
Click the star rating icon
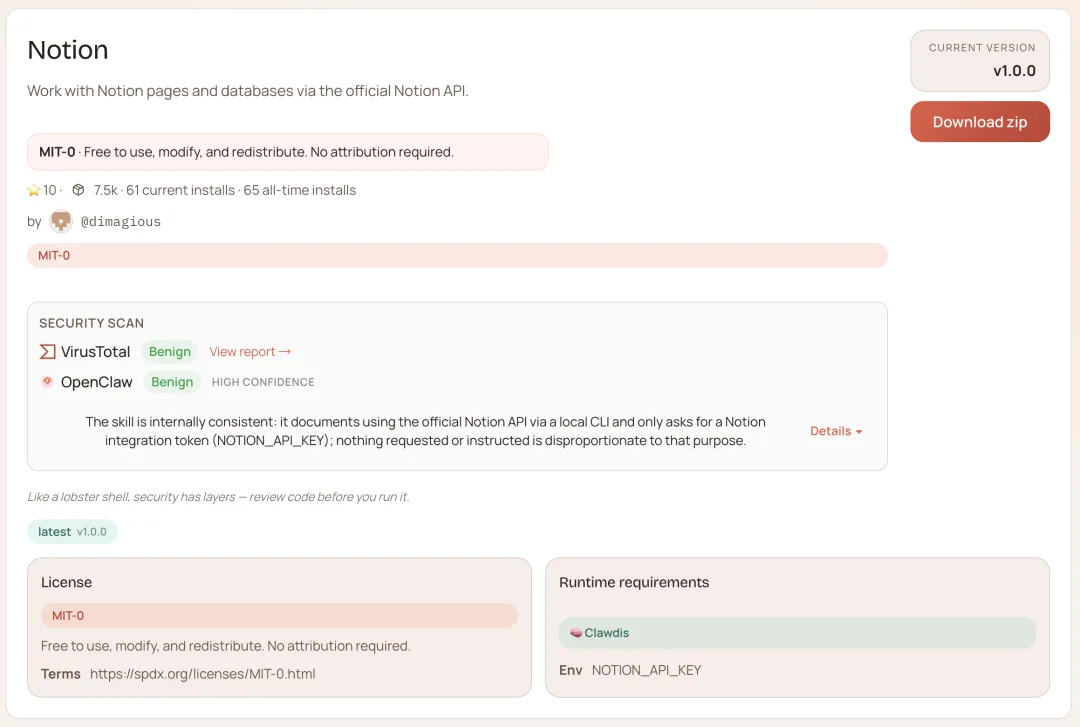[x=34, y=190]
